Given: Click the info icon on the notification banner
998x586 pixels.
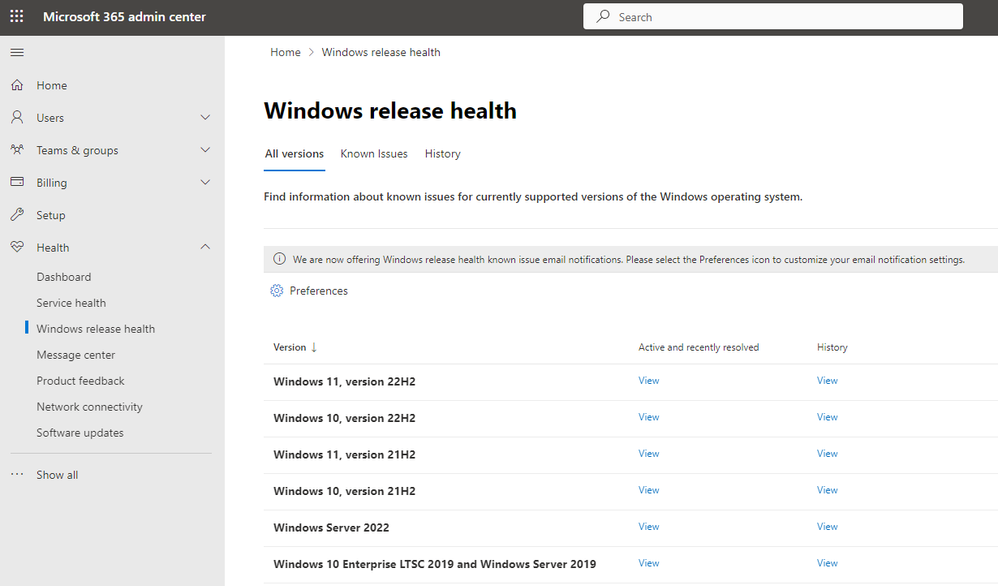Looking at the screenshot, I should (x=279, y=259).
